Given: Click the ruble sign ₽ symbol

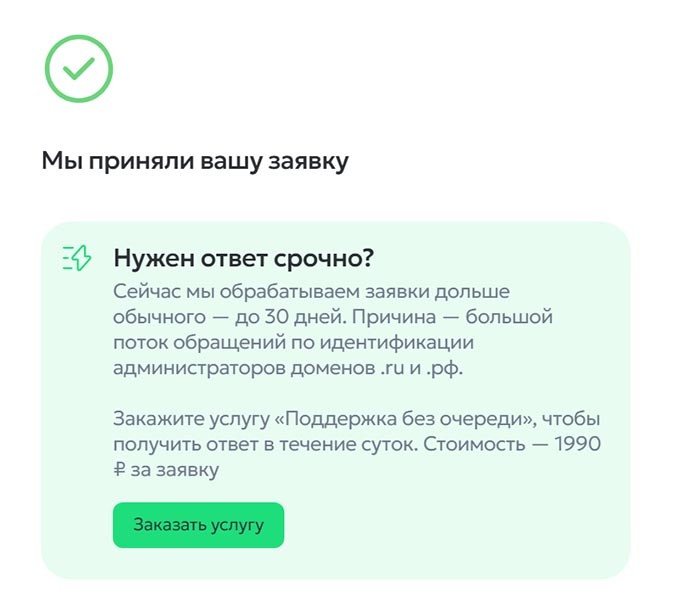Looking at the screenshot, I should (119, 470).
